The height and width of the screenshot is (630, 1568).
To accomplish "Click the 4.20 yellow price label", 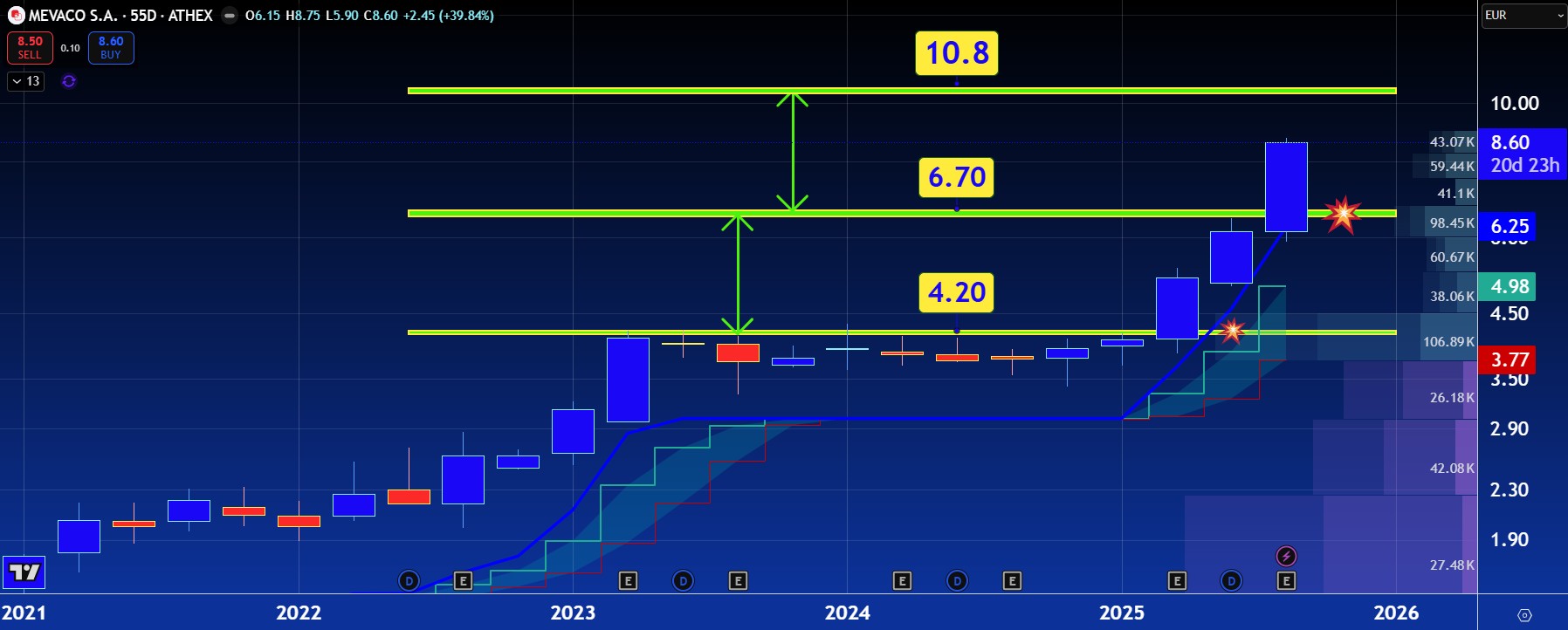I will [957, 292].
